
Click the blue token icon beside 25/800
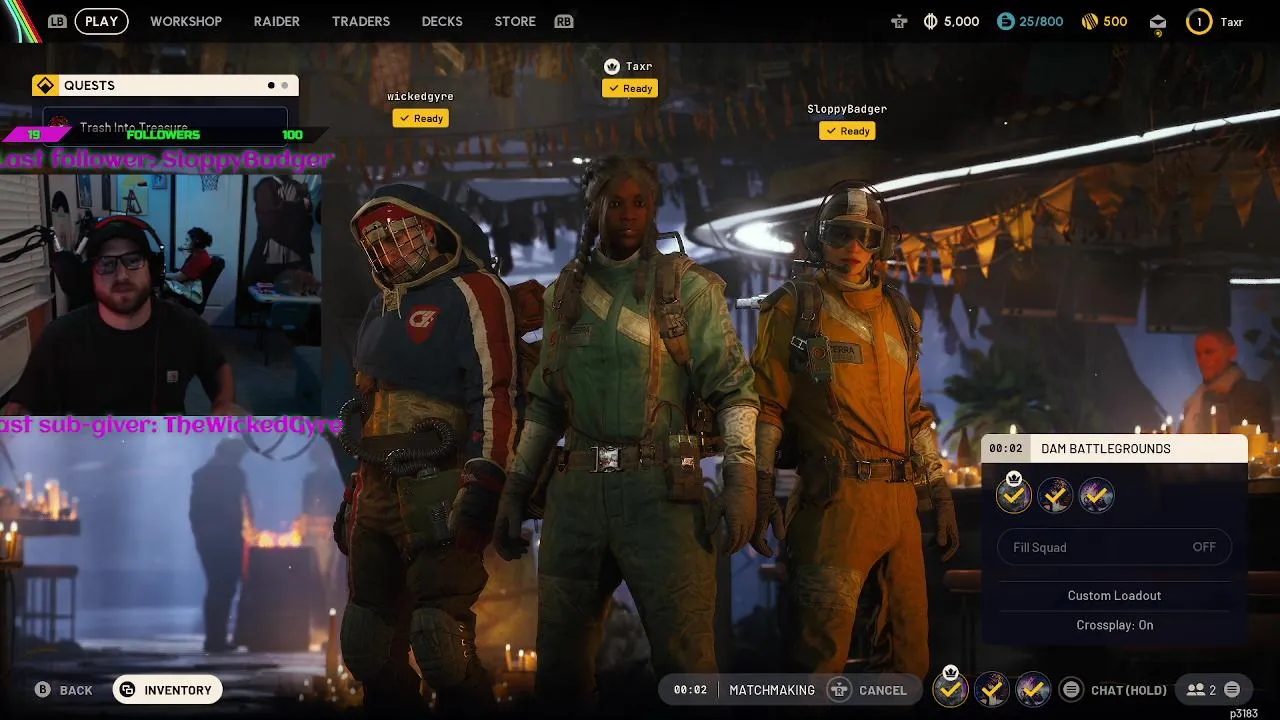[1006, 21]
